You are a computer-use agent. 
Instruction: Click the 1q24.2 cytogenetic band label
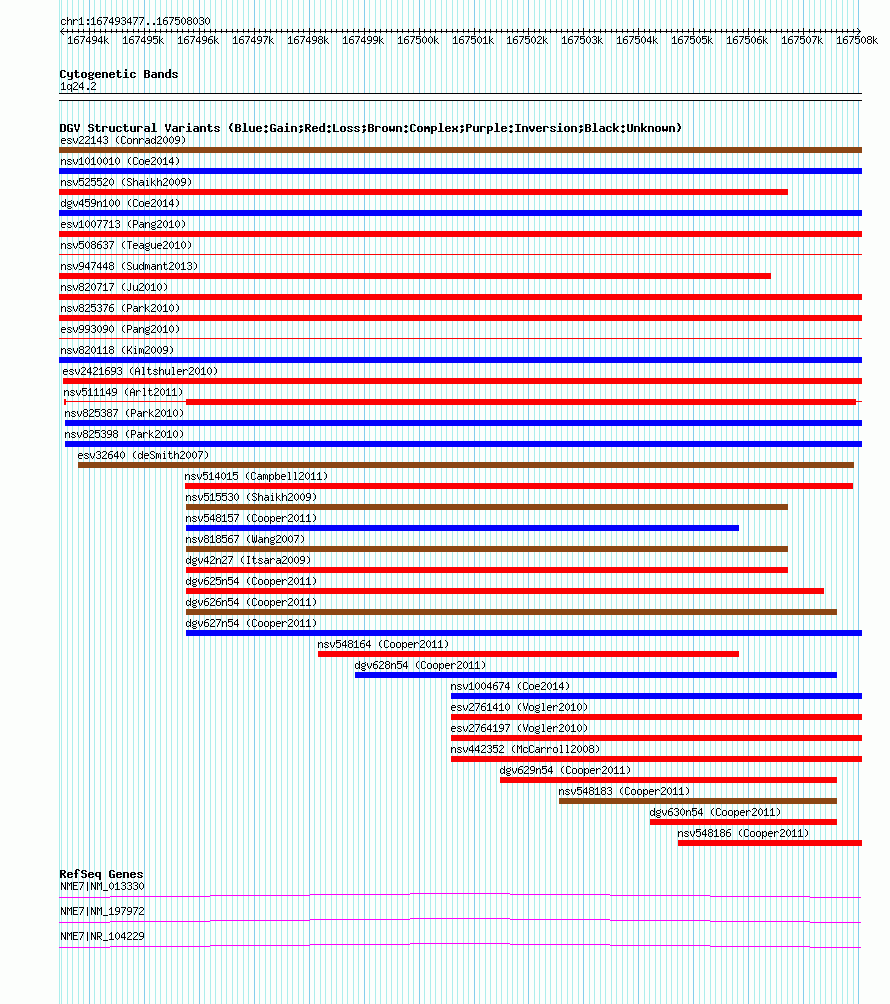click(x=78, y=86)
